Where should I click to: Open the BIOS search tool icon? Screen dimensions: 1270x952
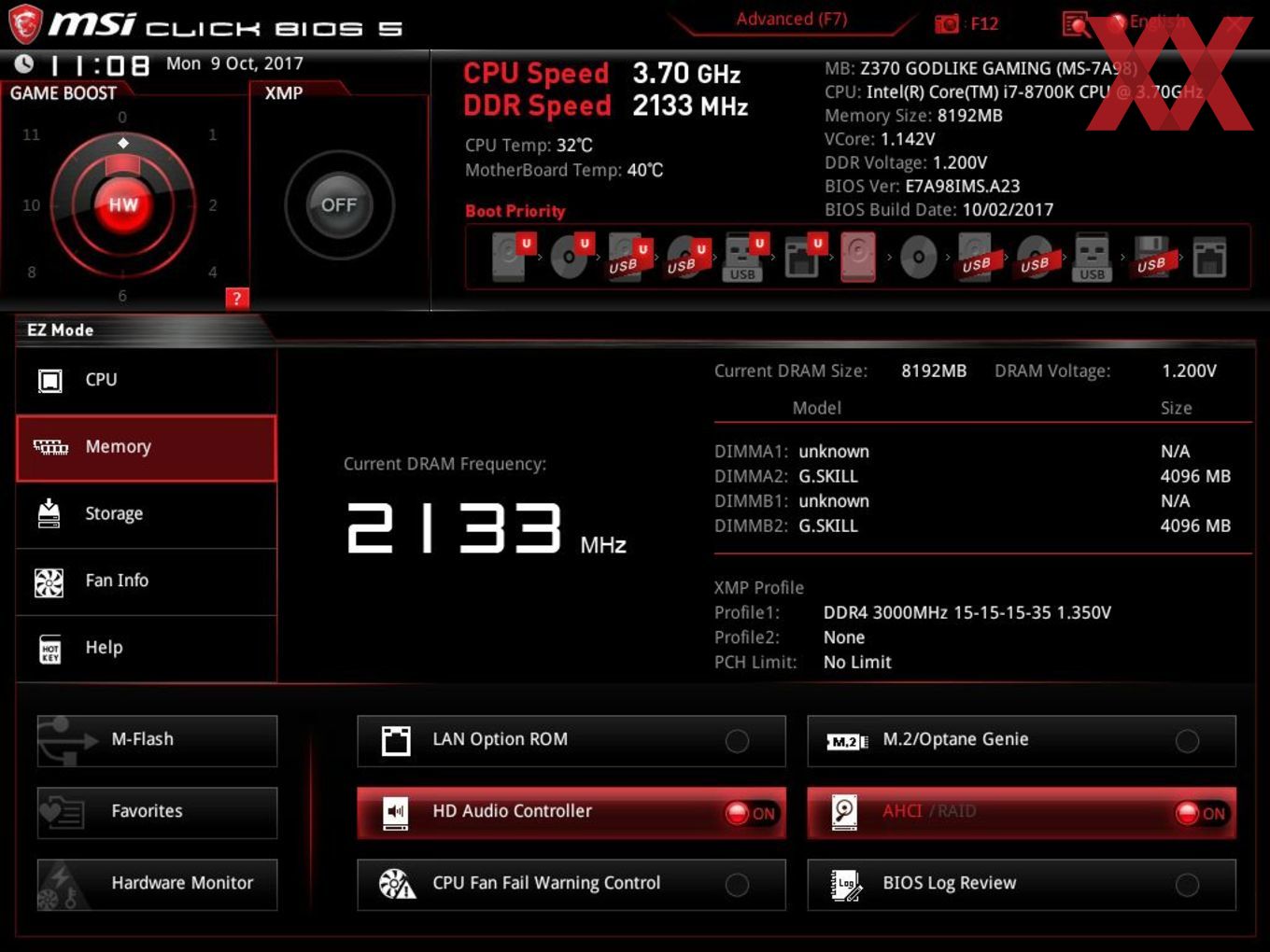(x=1076, y=23)
